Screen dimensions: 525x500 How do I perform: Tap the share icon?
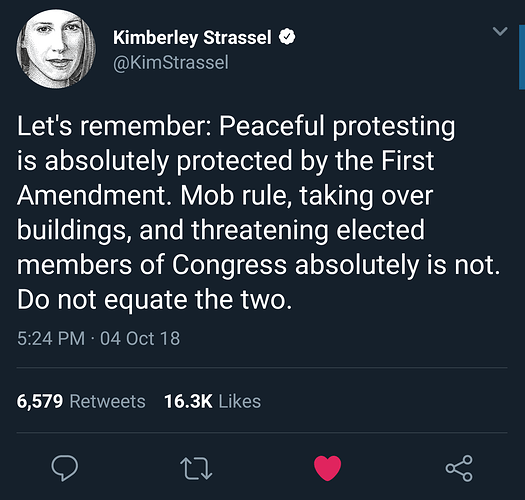click(459, 468)
